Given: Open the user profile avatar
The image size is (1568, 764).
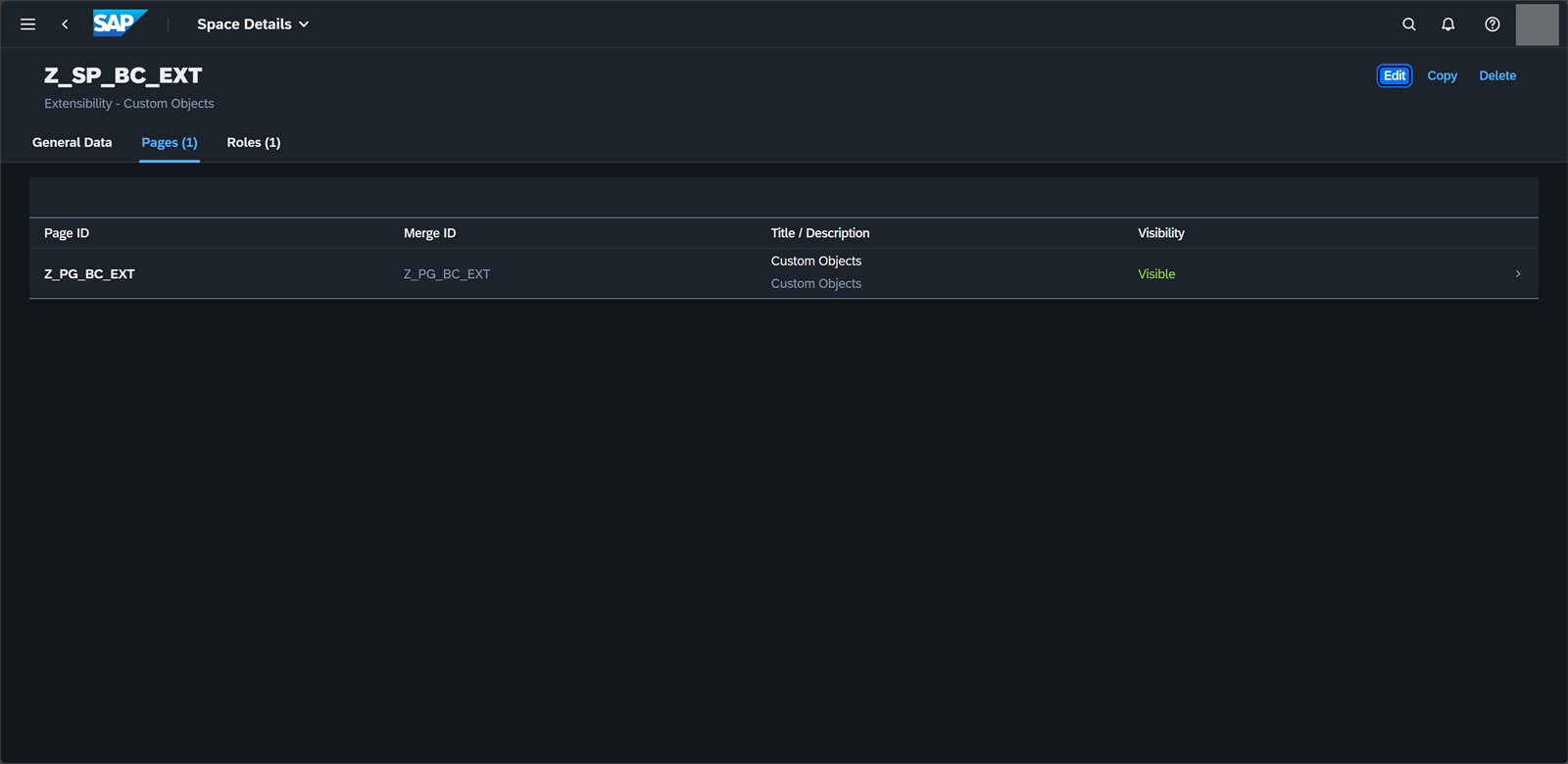Looking at the screenshot, I should (x=1537, y=24).
